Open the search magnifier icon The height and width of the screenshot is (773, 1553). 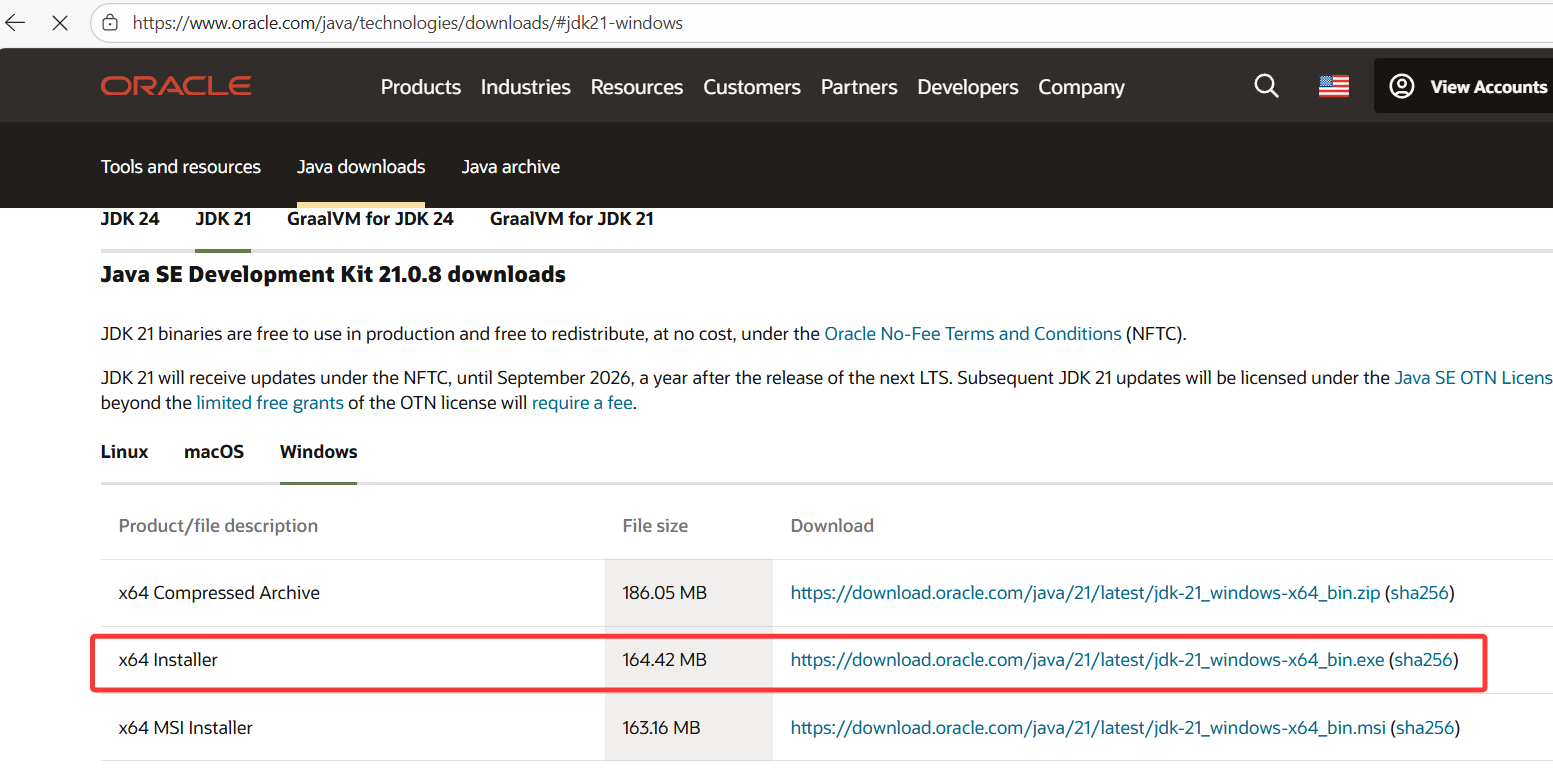coord(1266,86)
